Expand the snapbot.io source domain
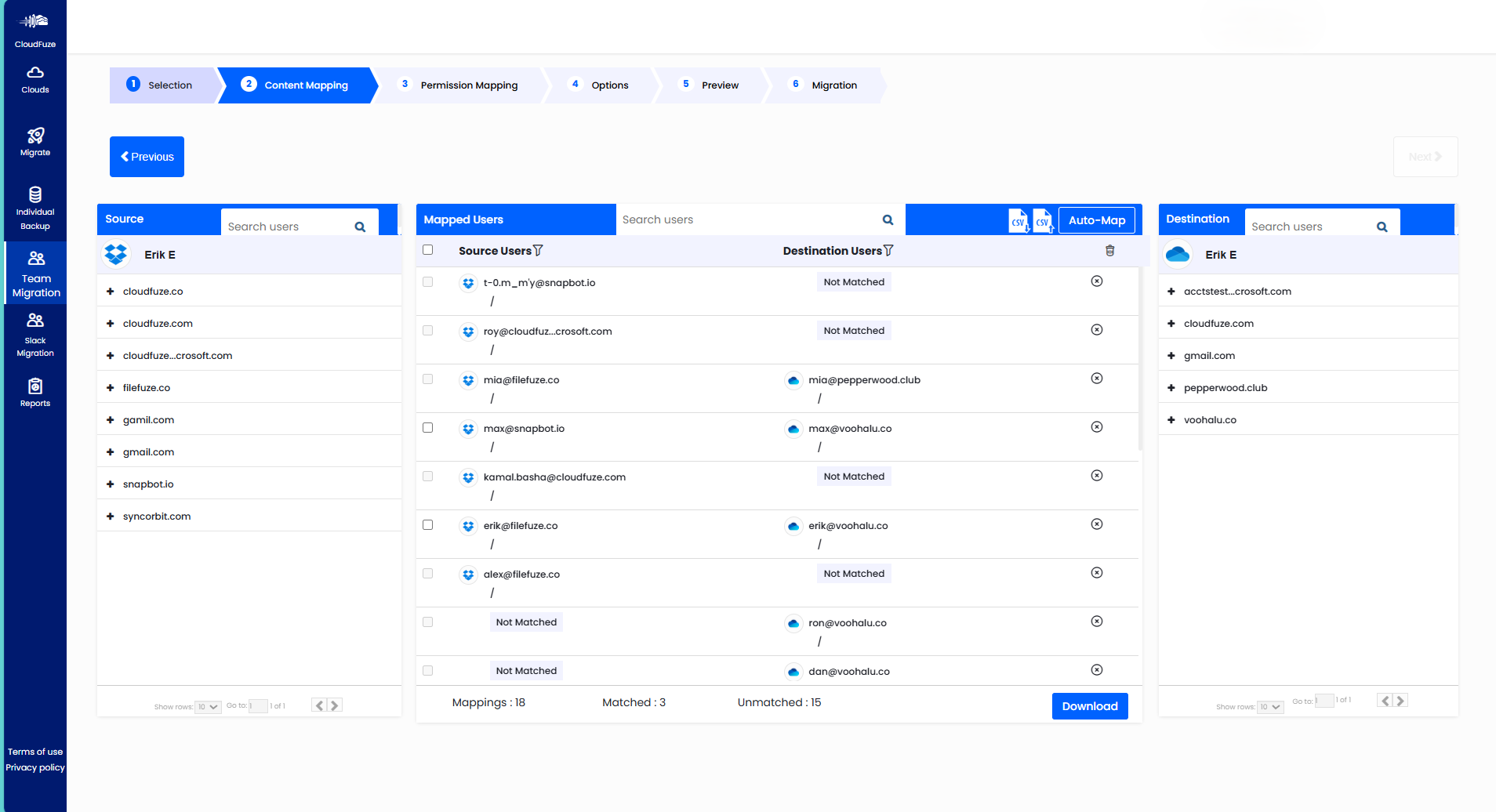 111,484
